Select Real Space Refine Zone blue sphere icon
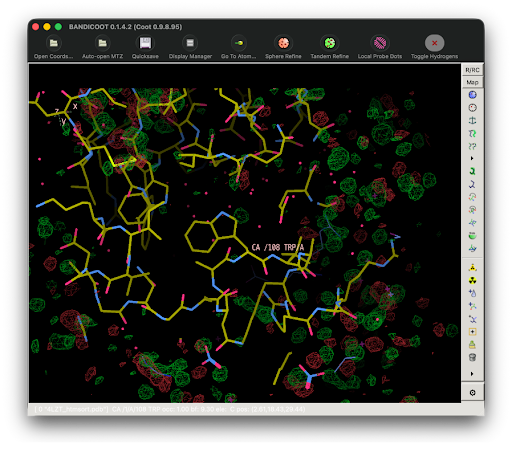 pos(472,95)
